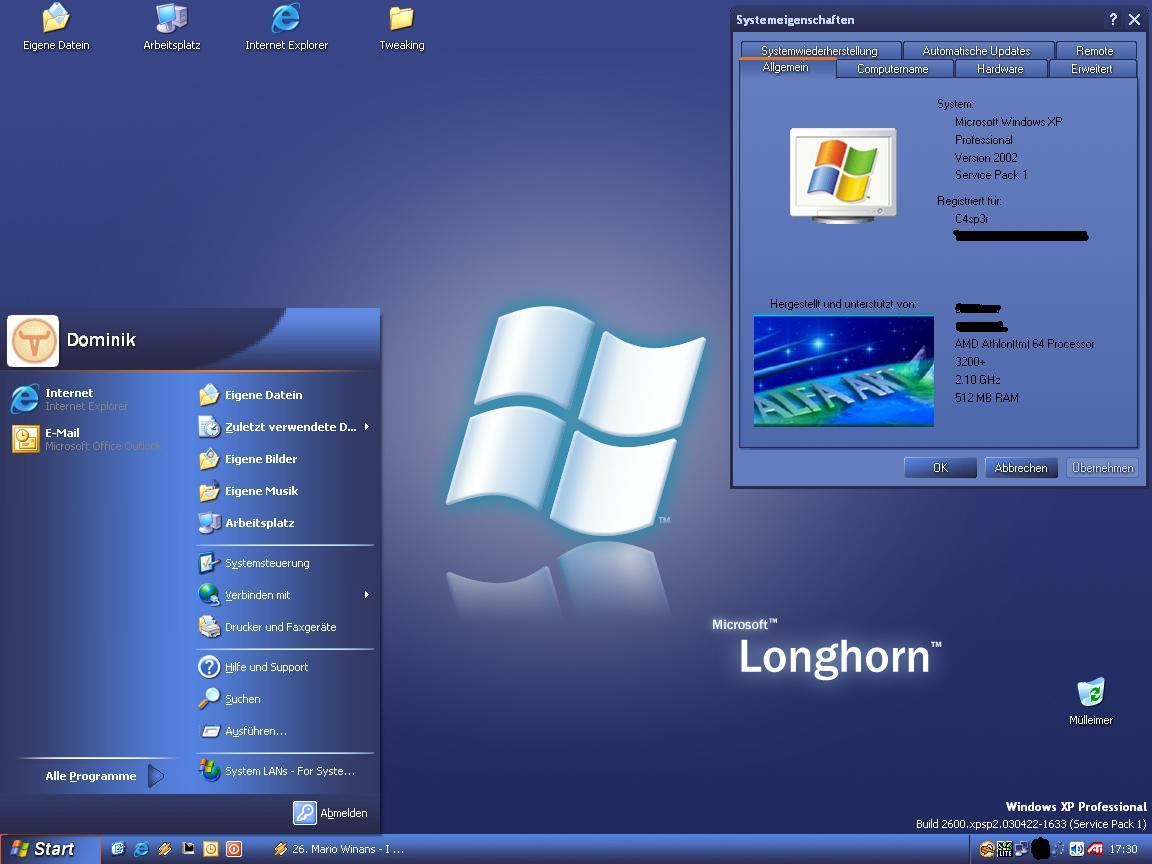Open the Mülleimer recycle bin icon
1152x864 pixels.
1090,702
